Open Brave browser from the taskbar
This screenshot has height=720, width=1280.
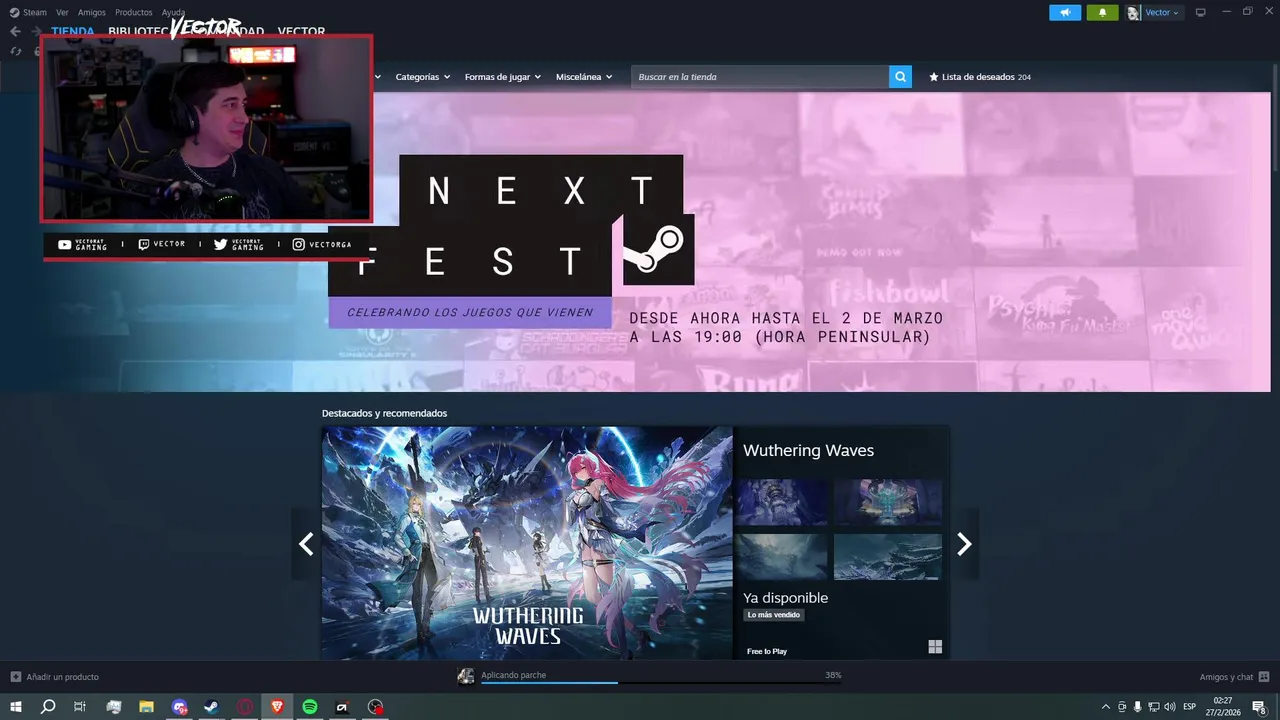pos(277,707)
